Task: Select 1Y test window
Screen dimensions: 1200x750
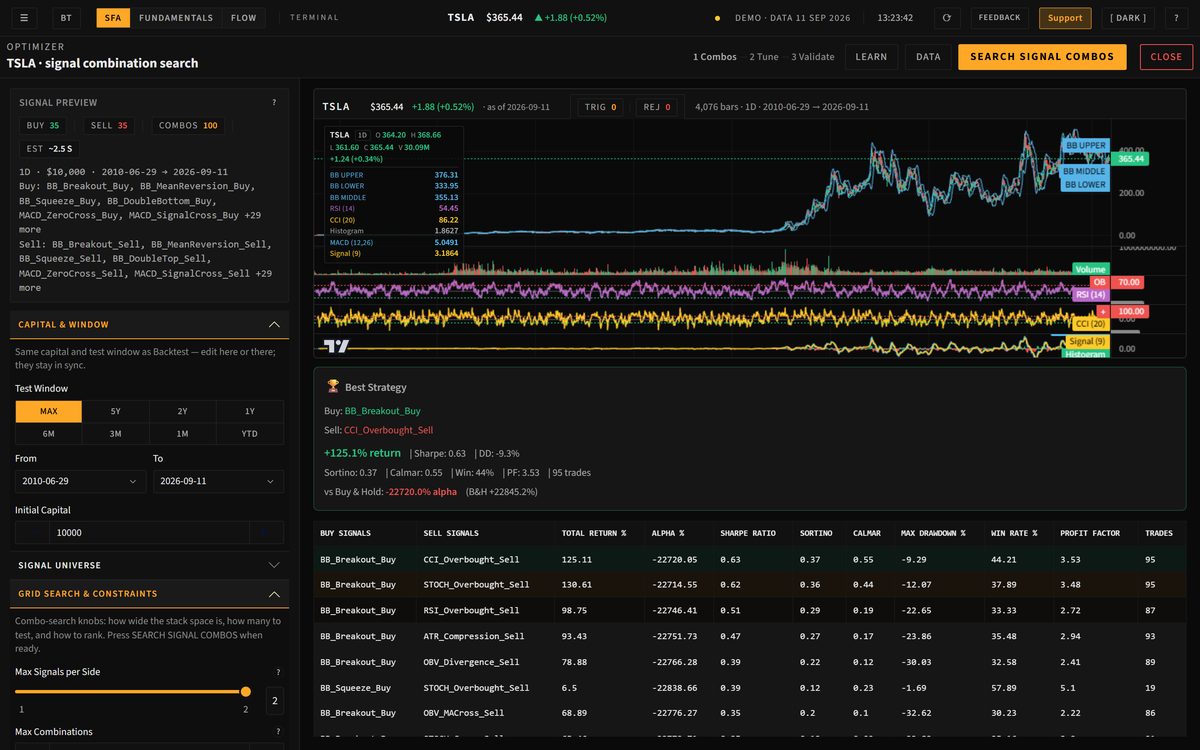Action: tap(250, 411)
